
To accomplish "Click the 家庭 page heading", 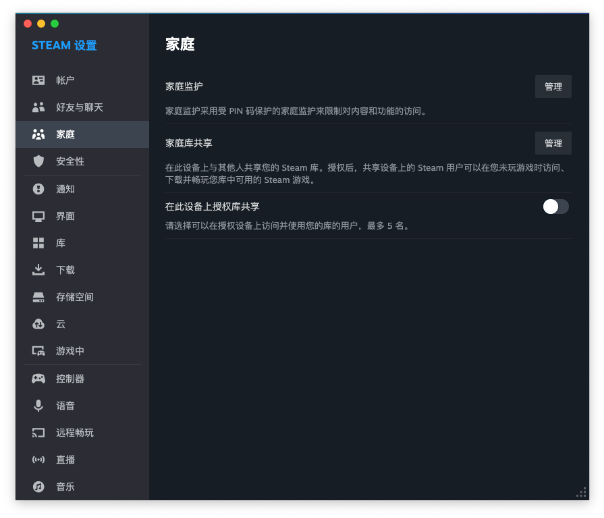I will click(180, 44).
